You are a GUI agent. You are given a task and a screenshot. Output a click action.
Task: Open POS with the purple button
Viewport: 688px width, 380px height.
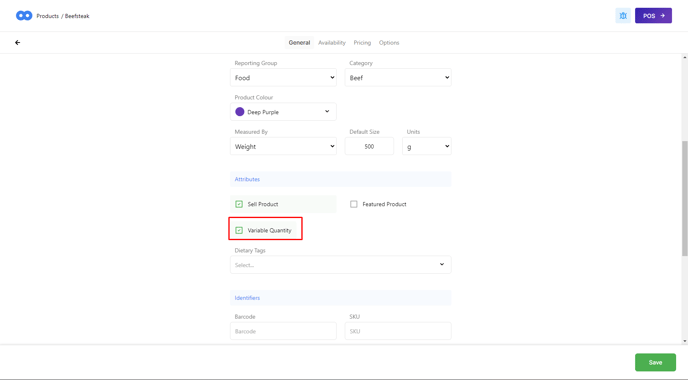pyautogui.click(x=653, y=16)
